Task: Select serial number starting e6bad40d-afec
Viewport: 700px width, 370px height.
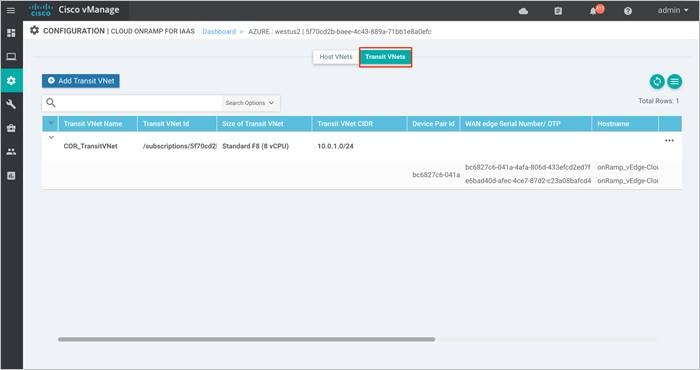Action: click(528, 181)
